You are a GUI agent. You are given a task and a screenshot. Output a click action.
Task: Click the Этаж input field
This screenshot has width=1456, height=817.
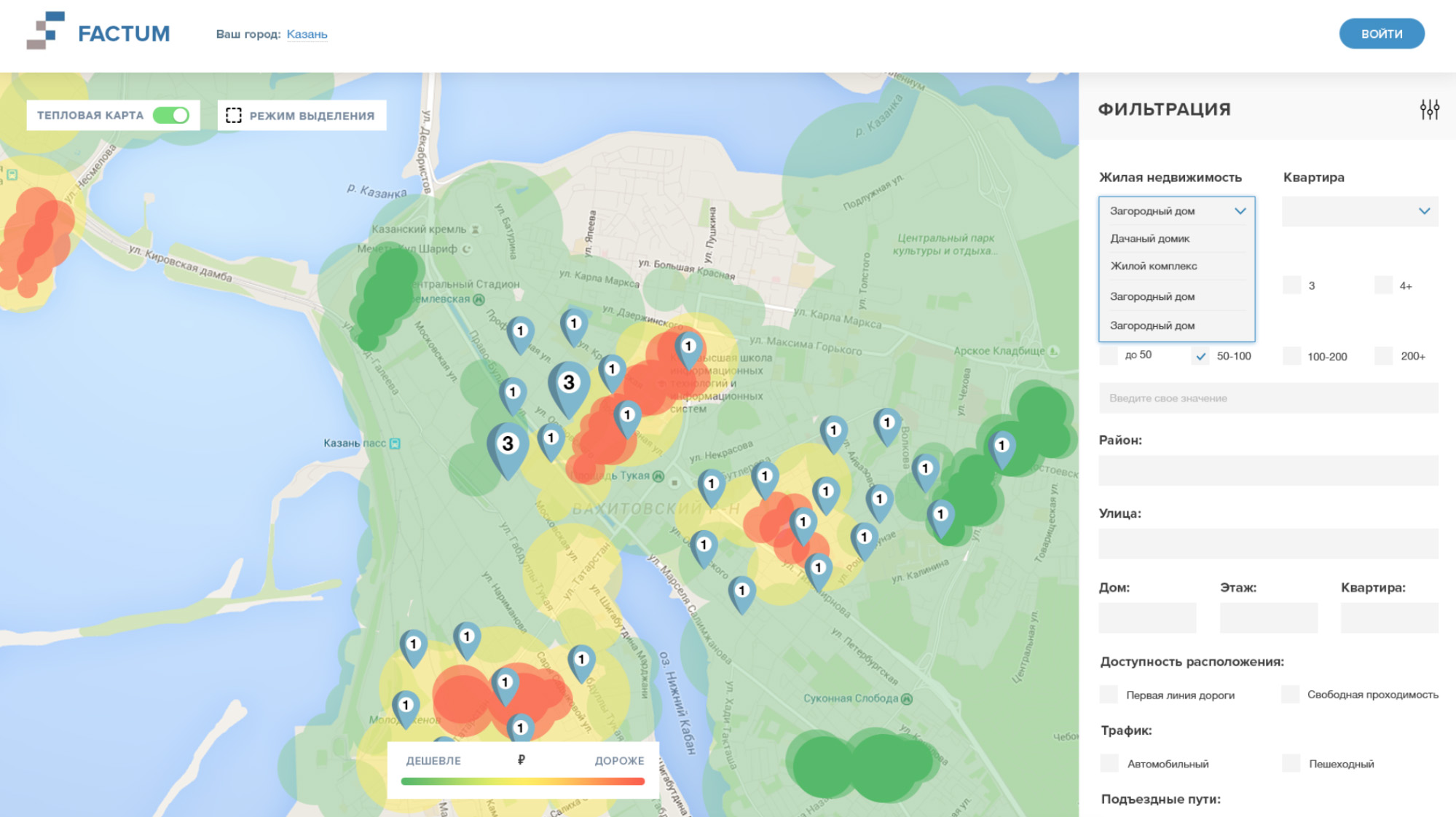[x=1268, y=617]
